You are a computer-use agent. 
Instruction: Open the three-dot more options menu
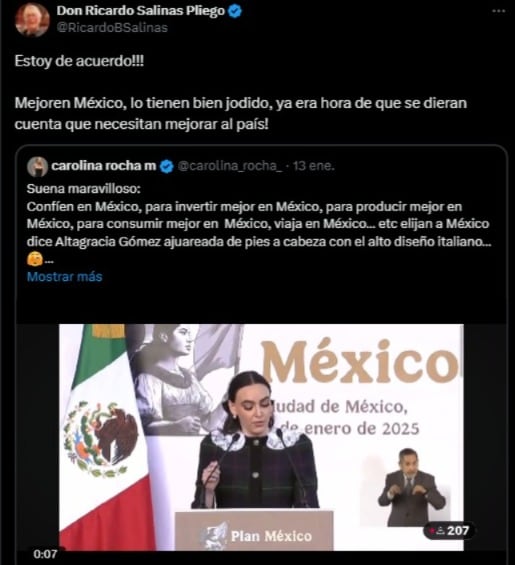(x=499, y=11)
